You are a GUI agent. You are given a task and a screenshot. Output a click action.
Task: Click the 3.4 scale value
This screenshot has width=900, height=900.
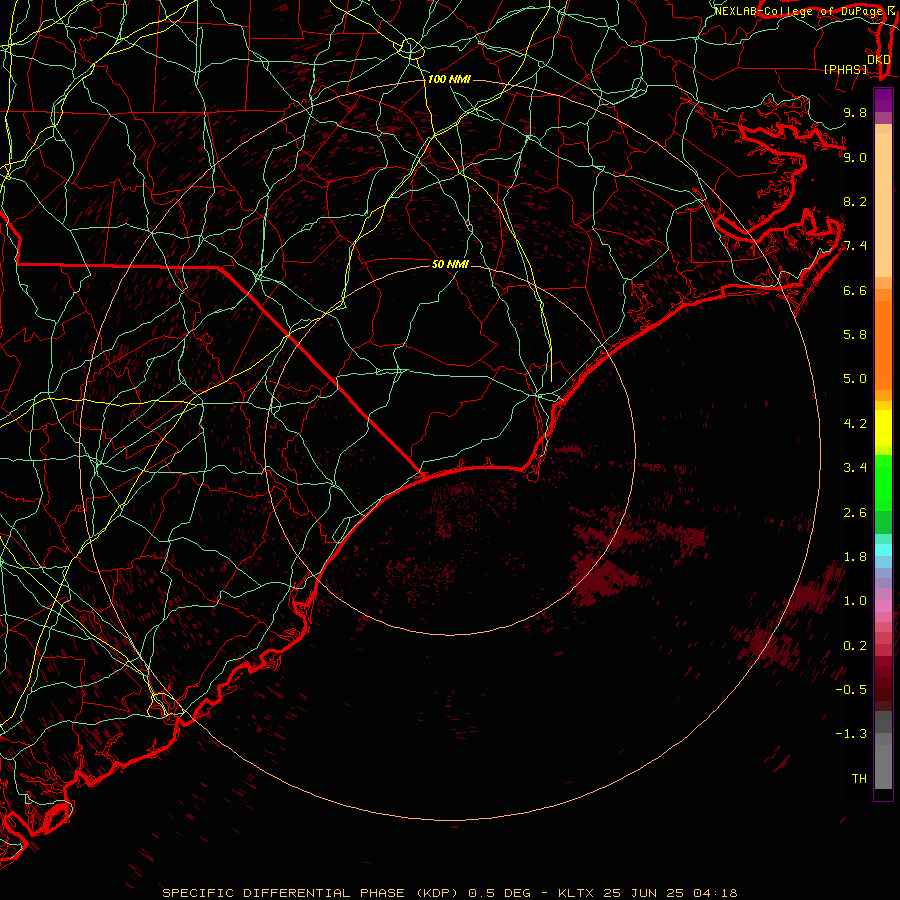855,468
